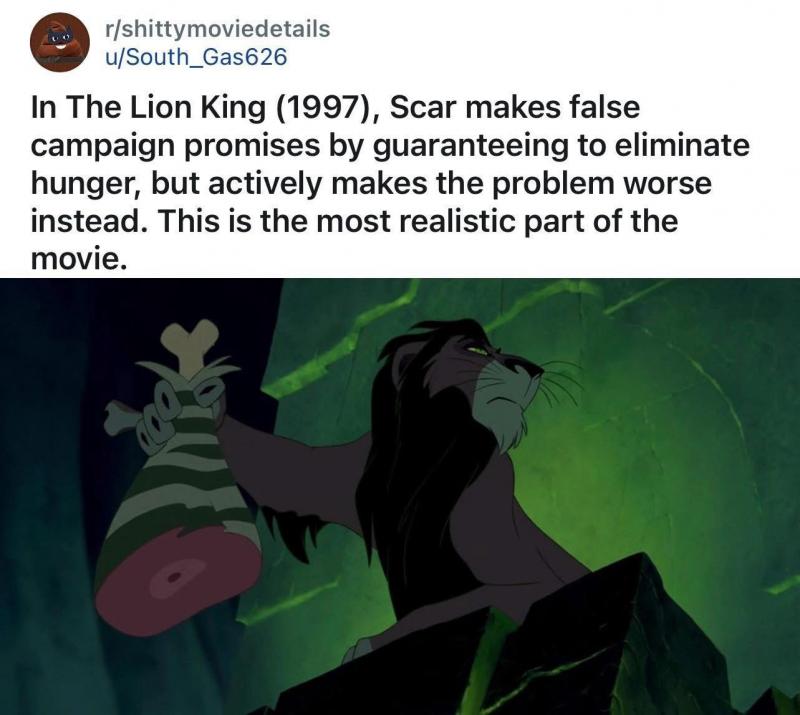
Task: Click on Scar's face in the image
Action: pyautogui.click(x=501, y=377)
